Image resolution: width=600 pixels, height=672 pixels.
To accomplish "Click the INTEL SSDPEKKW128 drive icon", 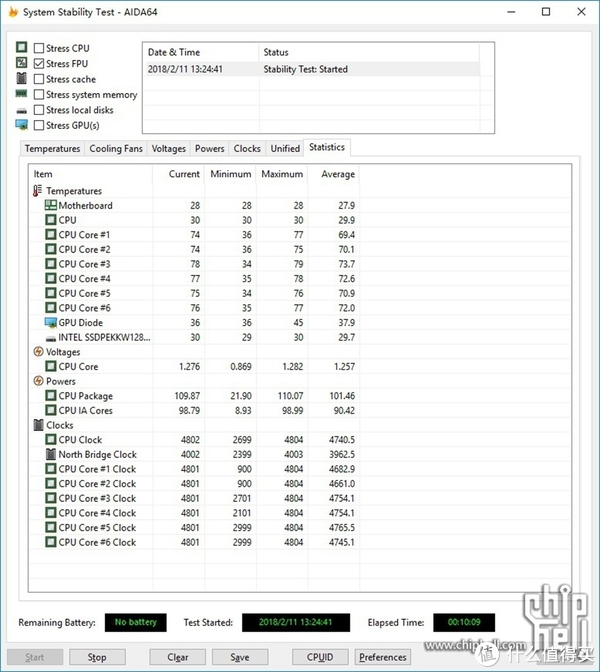I will pos(51,339).
